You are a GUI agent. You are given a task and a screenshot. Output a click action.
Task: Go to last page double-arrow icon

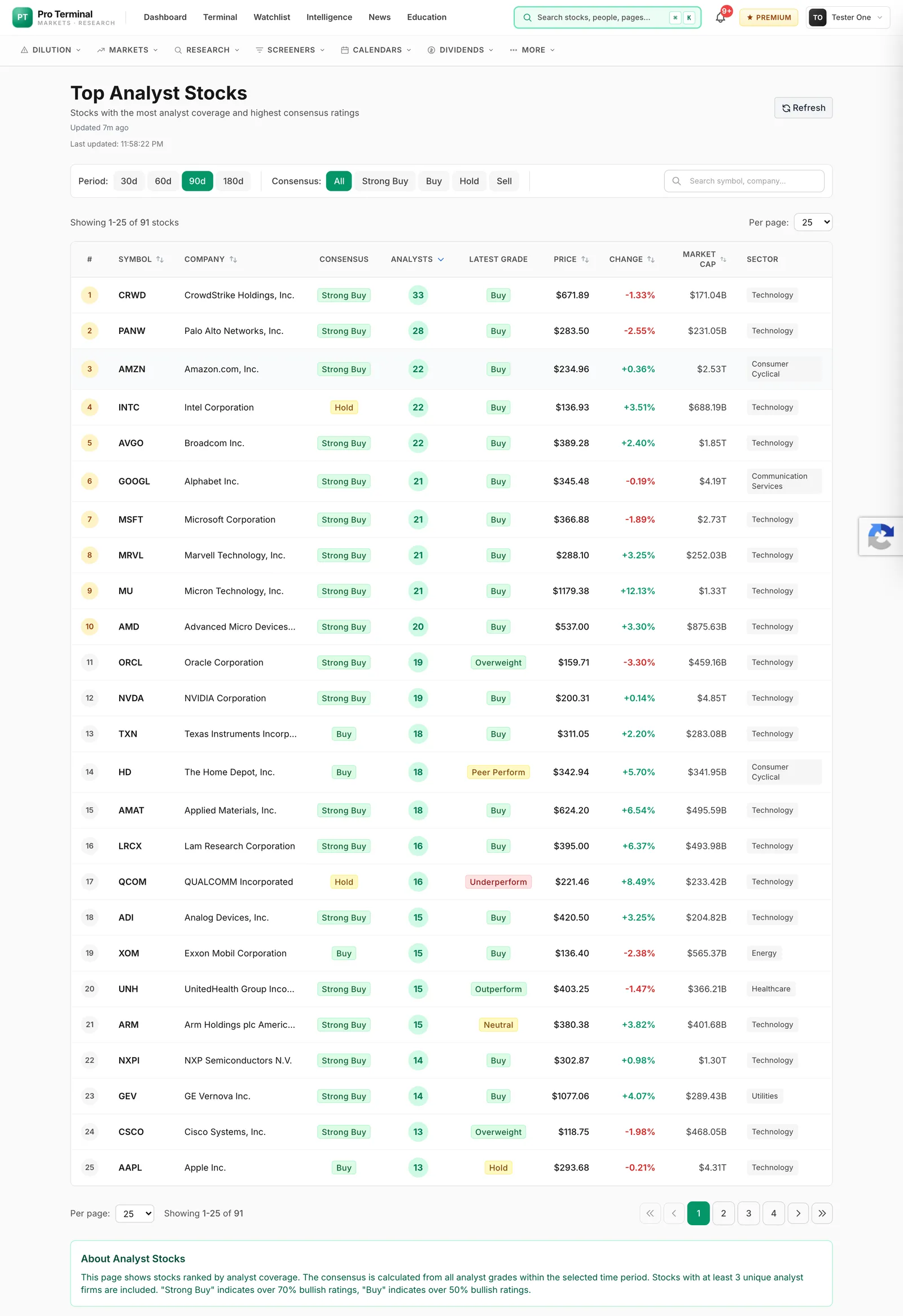[x=822, y=1213]
